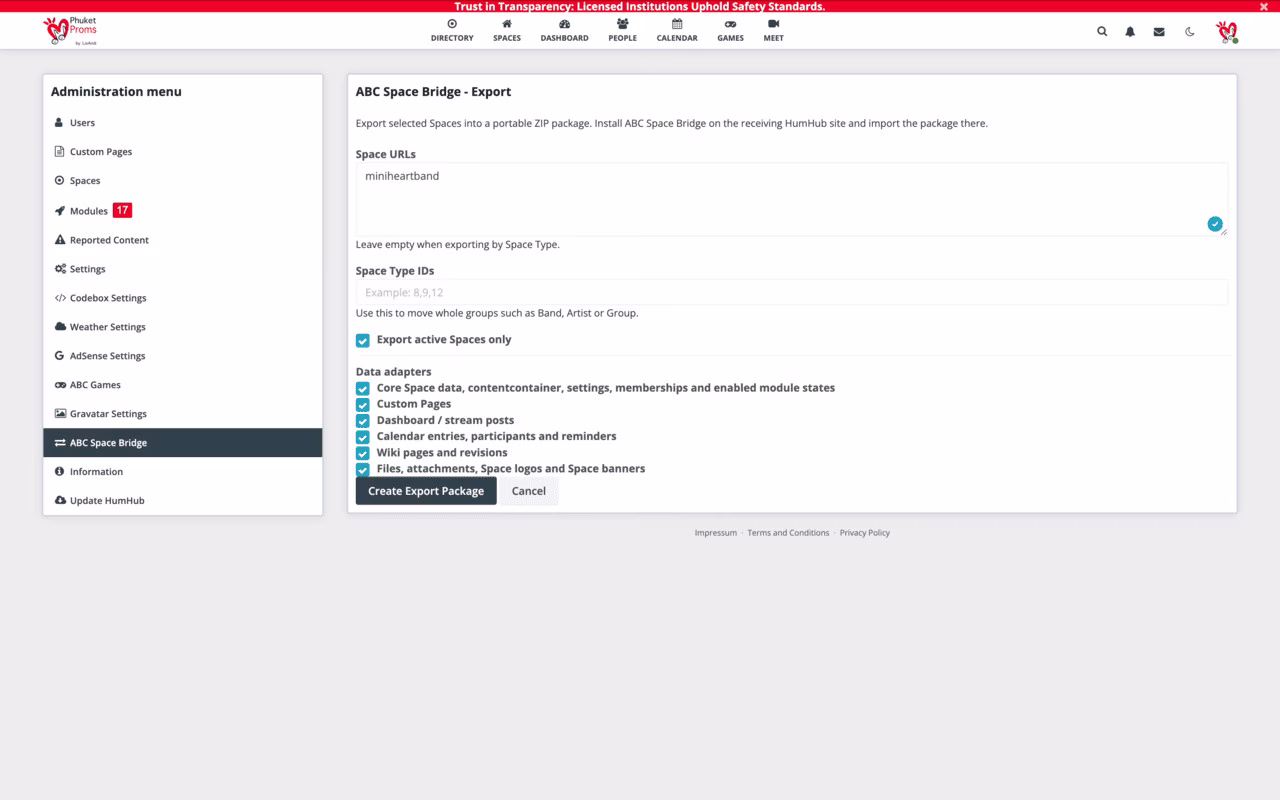Open Weather Settings admin entry
Viewport: 1280px width, 800px height.
tap(183, 327)
